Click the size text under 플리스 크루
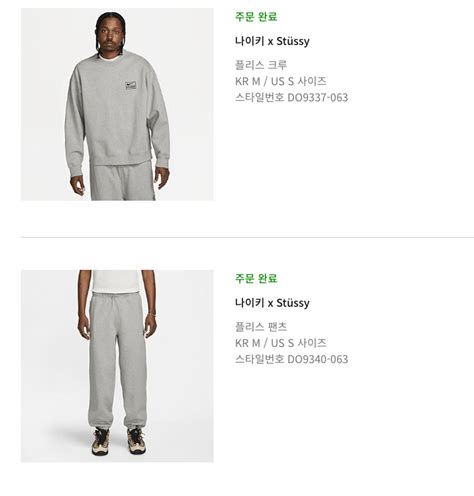 [x=281, y=81]
